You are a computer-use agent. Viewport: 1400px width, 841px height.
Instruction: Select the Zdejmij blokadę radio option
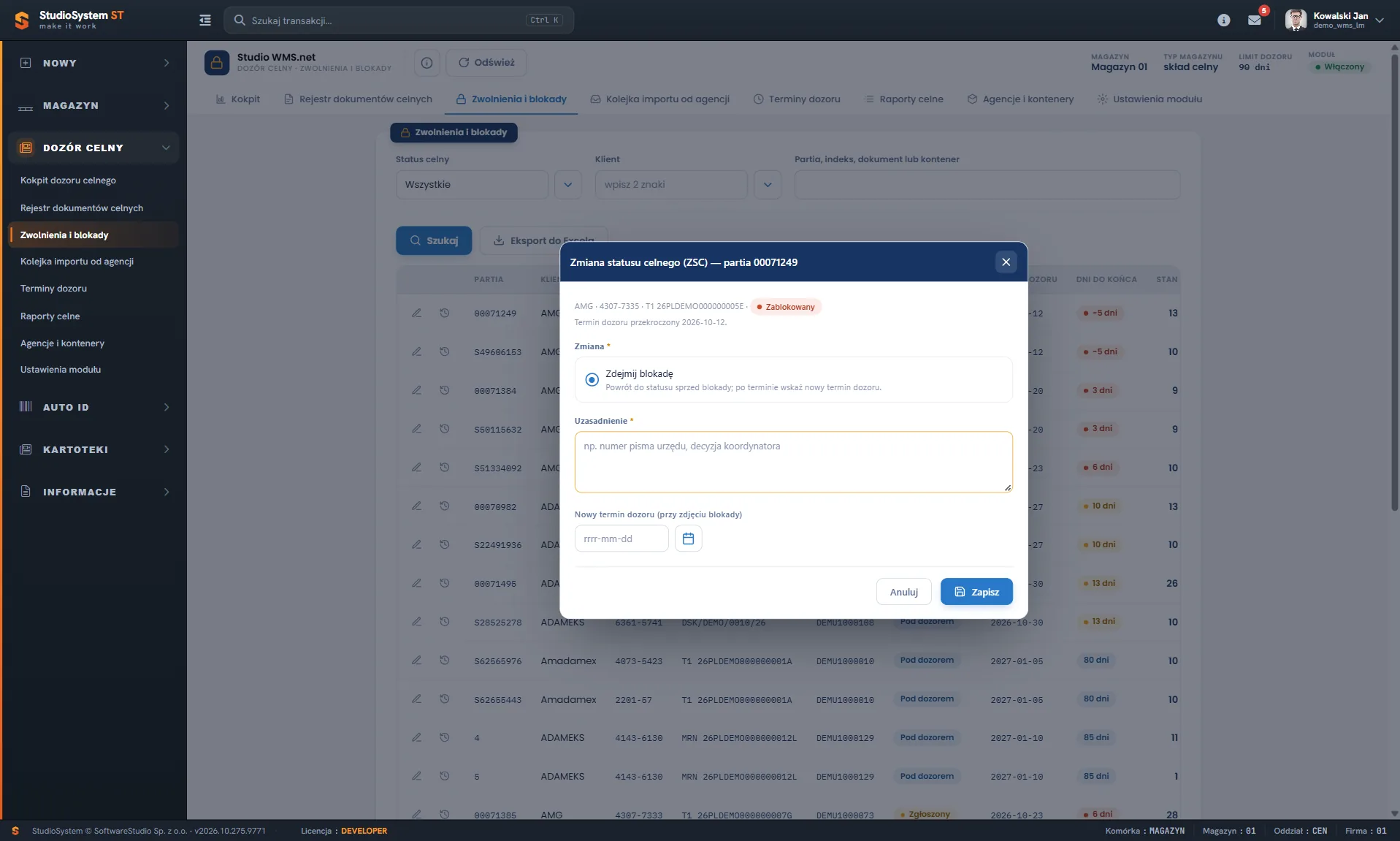(x=592, y=380)
